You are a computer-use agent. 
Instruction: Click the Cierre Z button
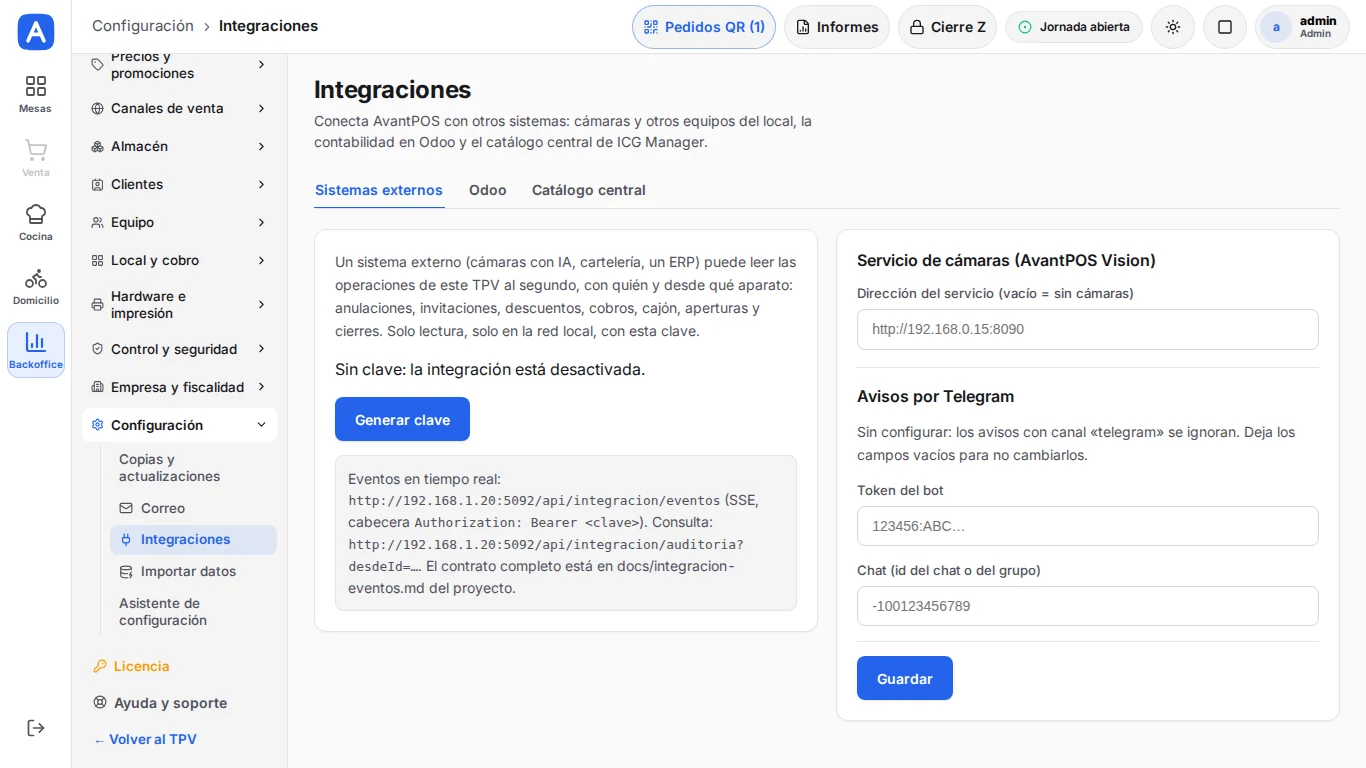click(x=947, y=27)
